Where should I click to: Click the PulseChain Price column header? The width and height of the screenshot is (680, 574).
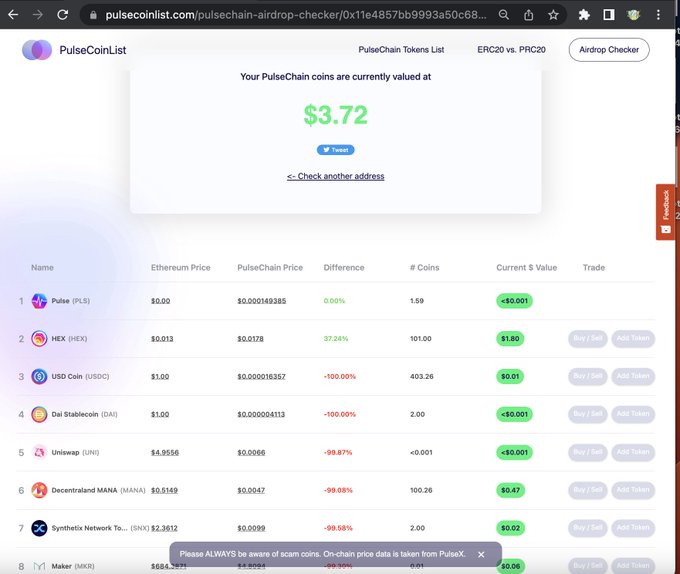tap(270, 267)
